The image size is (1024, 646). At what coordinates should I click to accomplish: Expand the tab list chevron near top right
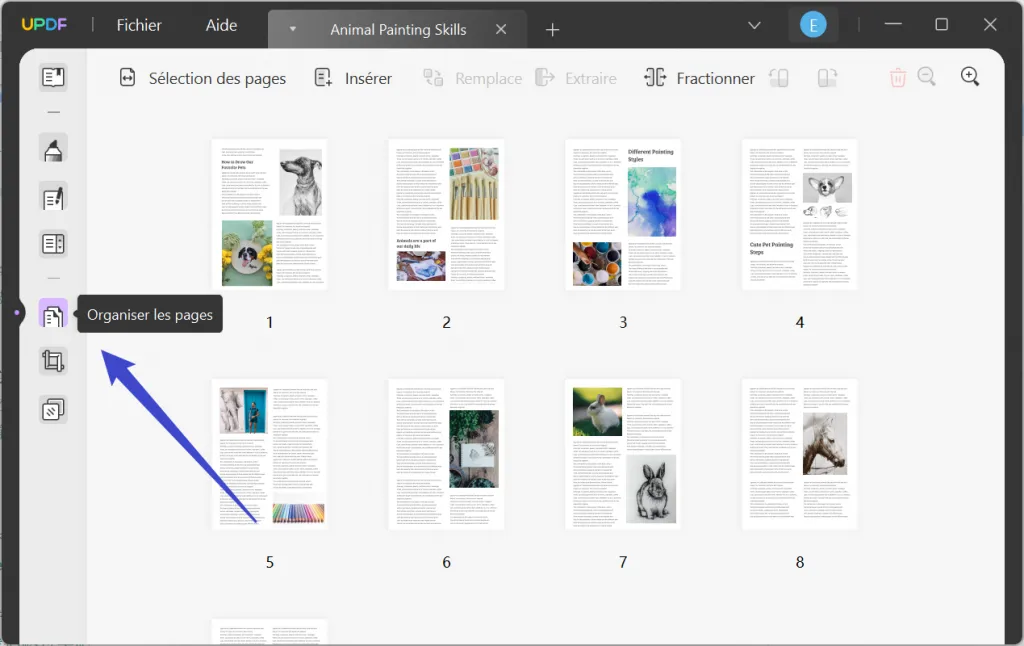coord(753,26)
